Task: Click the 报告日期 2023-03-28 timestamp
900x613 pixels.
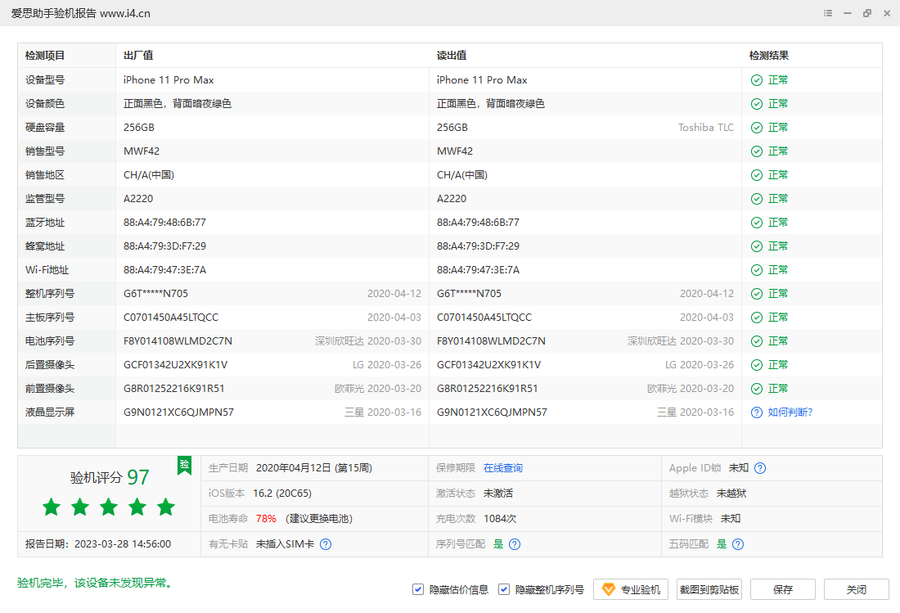Action: (98, 544)
